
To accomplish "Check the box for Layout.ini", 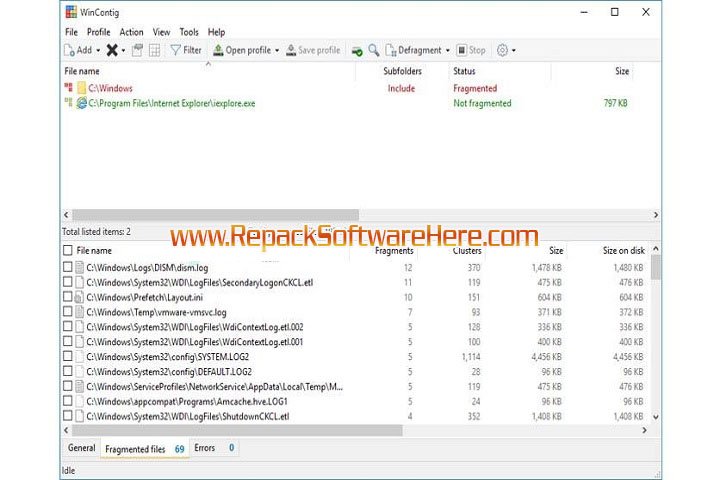I will pos(68,297).
